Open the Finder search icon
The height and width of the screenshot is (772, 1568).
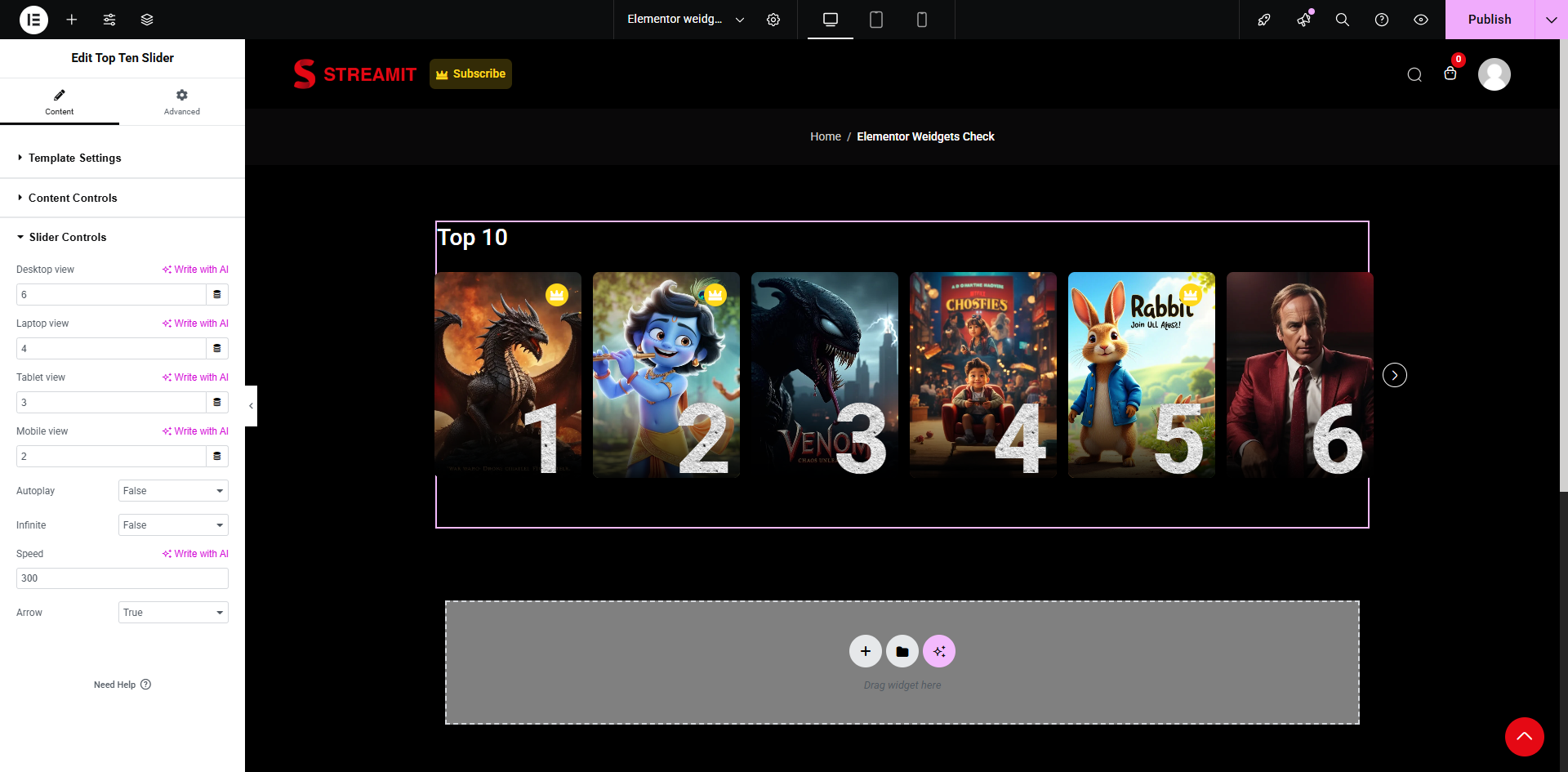[x=1343, y=20]
